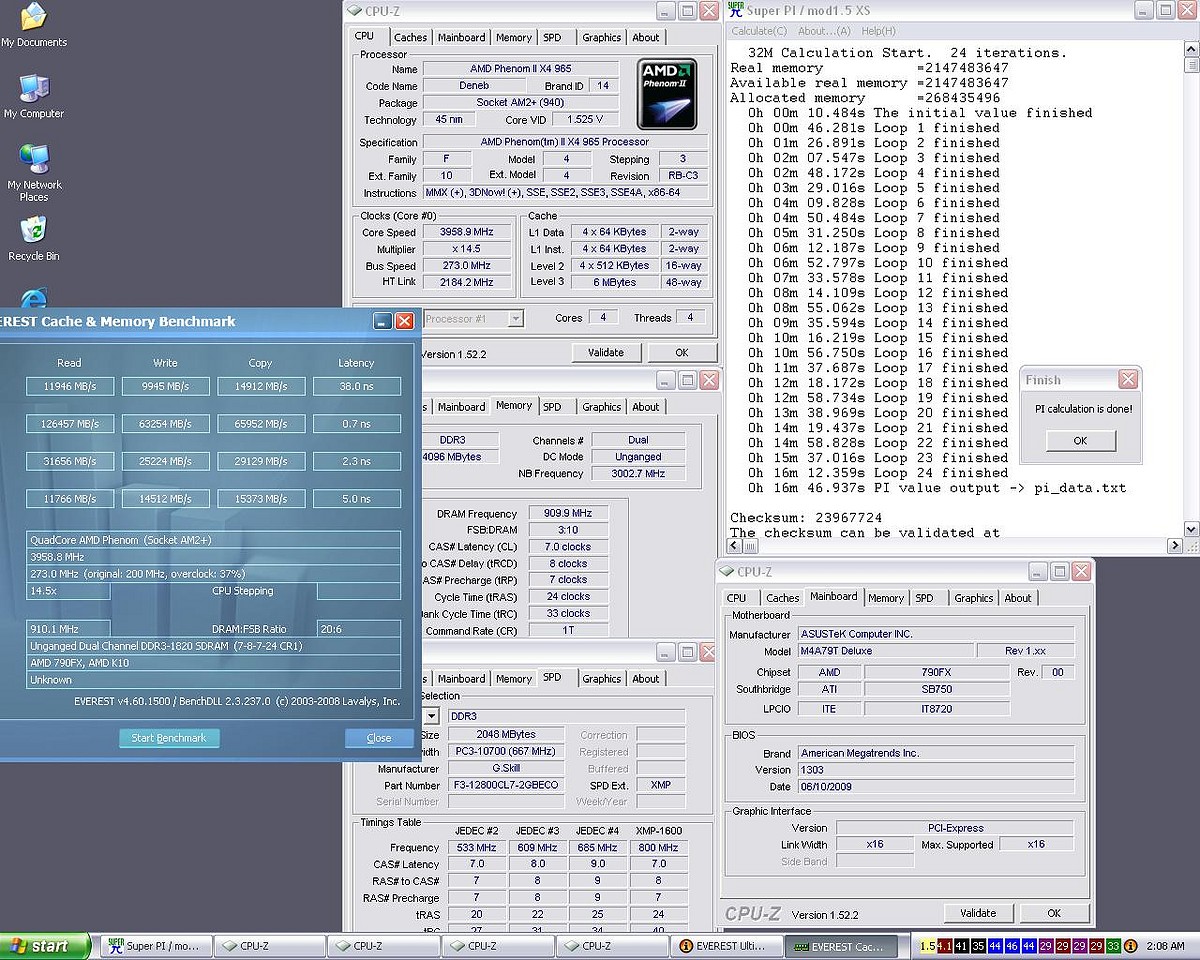Image resolution: width=1200 pixels, height=960 pixels.
Task: Click the Super PI vertical scrollbar down arrow
Action: (1191, 529)
